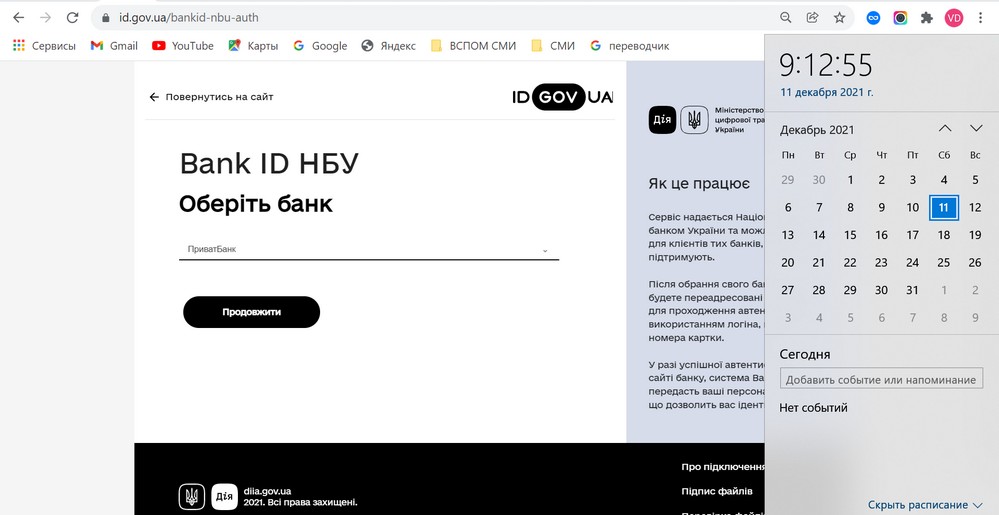The height and width of the screenshot is (515, 999).
Task: Click the Оберіть банк heading
Action: (255, 204)
